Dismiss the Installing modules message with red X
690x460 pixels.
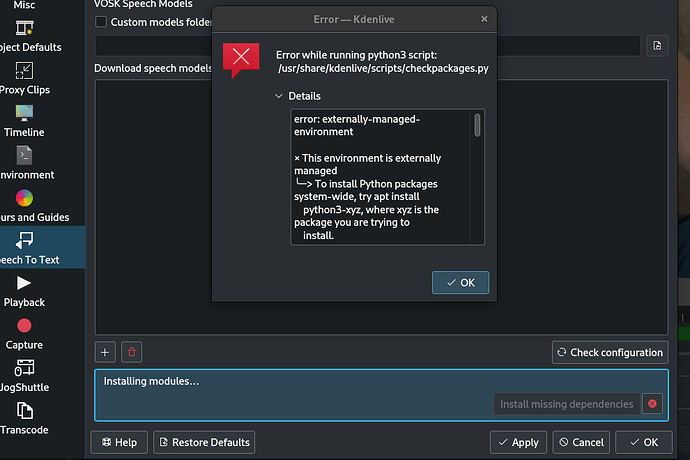[x=652, y=404]
